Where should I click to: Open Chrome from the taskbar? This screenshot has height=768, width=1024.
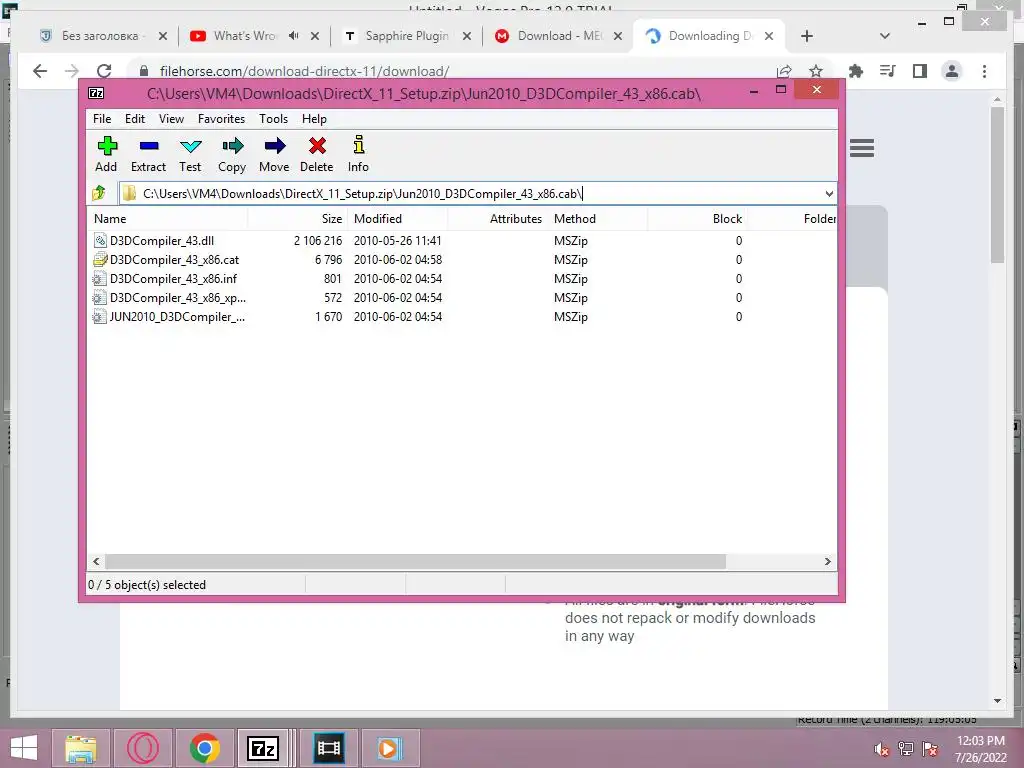point(204,748)
